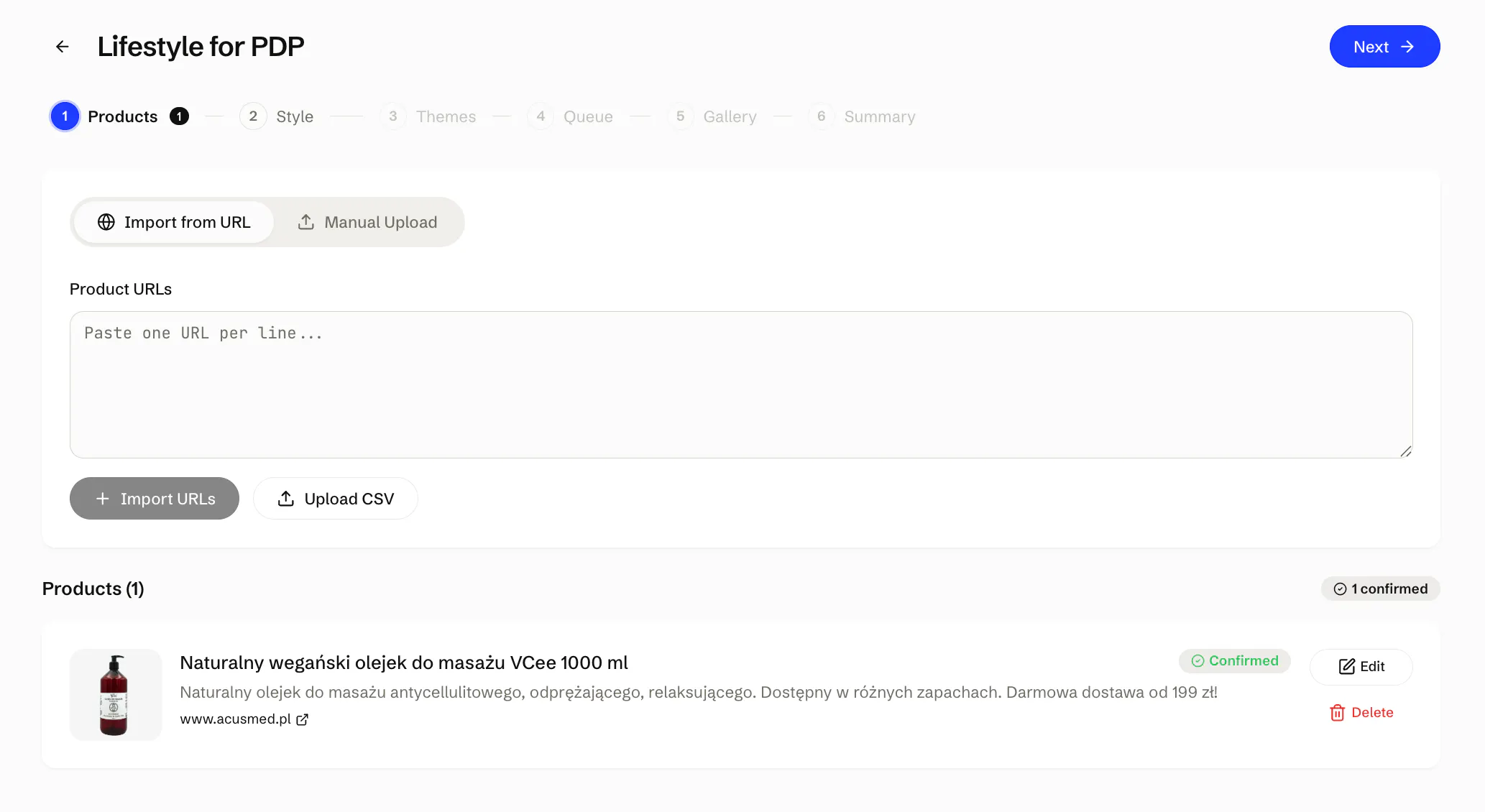The height and width of the screenshot is (812, 1485).
Task: Click Upload CSV button
Action: (x=336, y=499)
